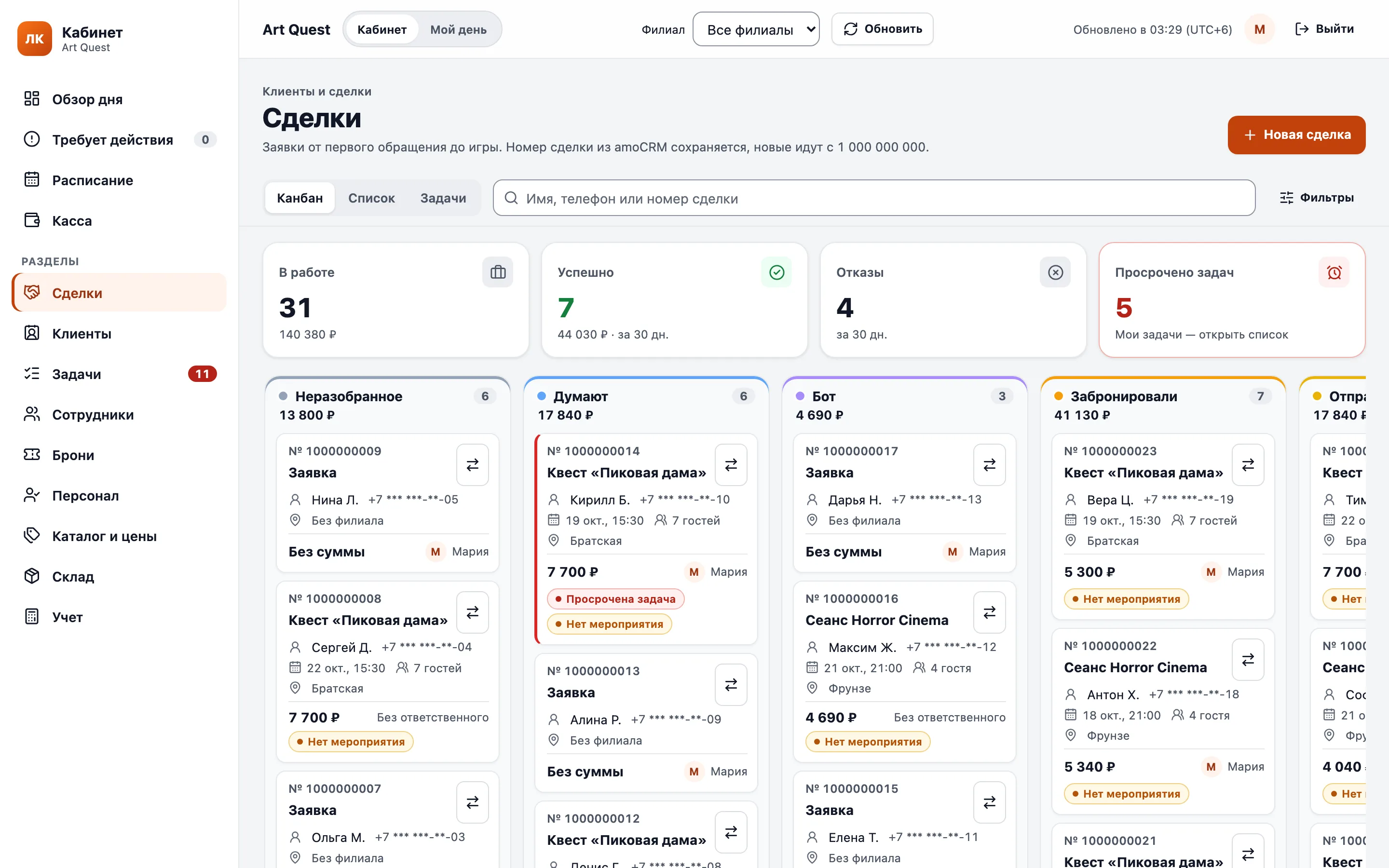1389x868 pixels.
Task: Open Требует действия section
Action: [119, 139]
